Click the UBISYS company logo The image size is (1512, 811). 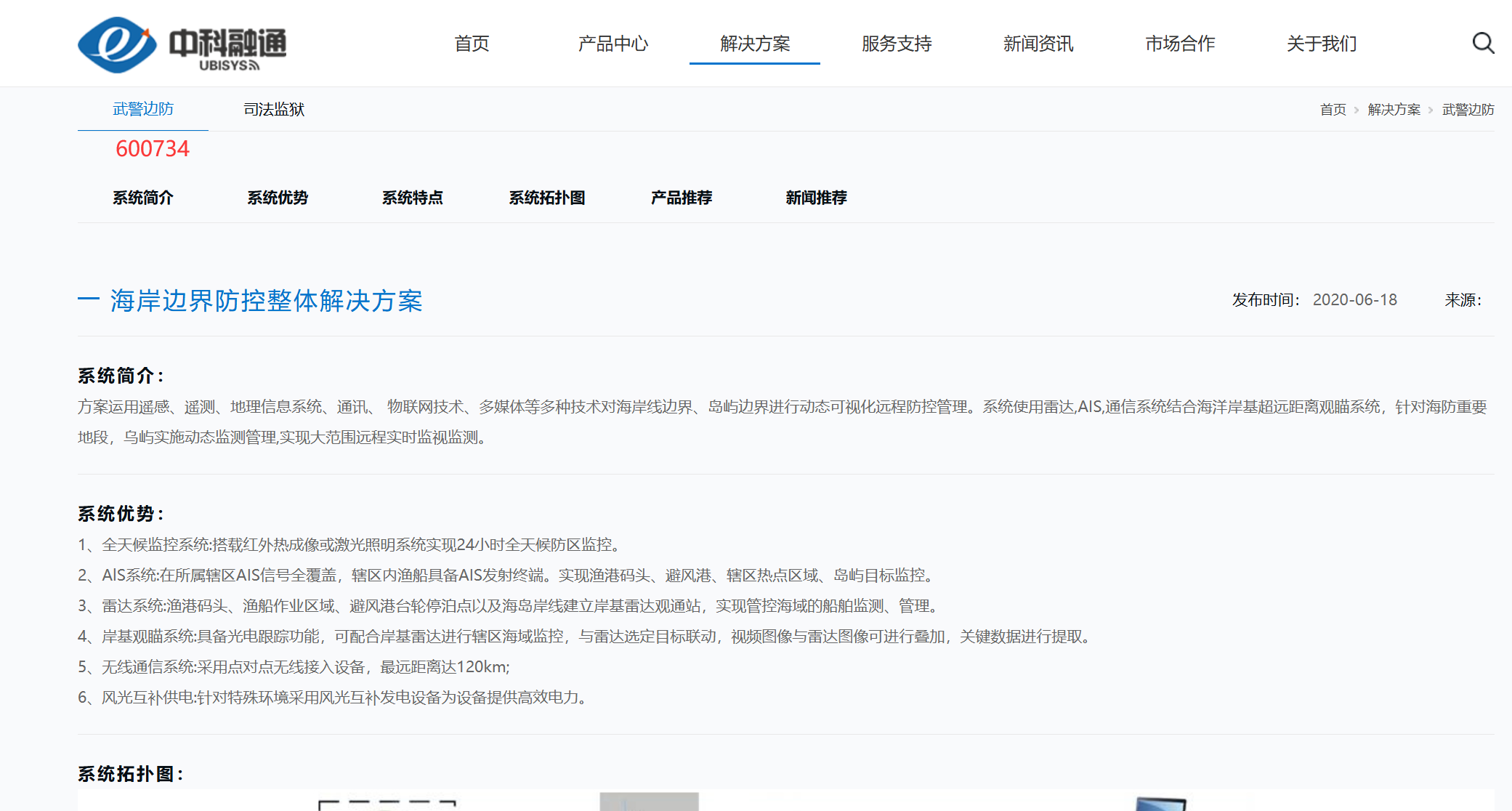[182, 44]
